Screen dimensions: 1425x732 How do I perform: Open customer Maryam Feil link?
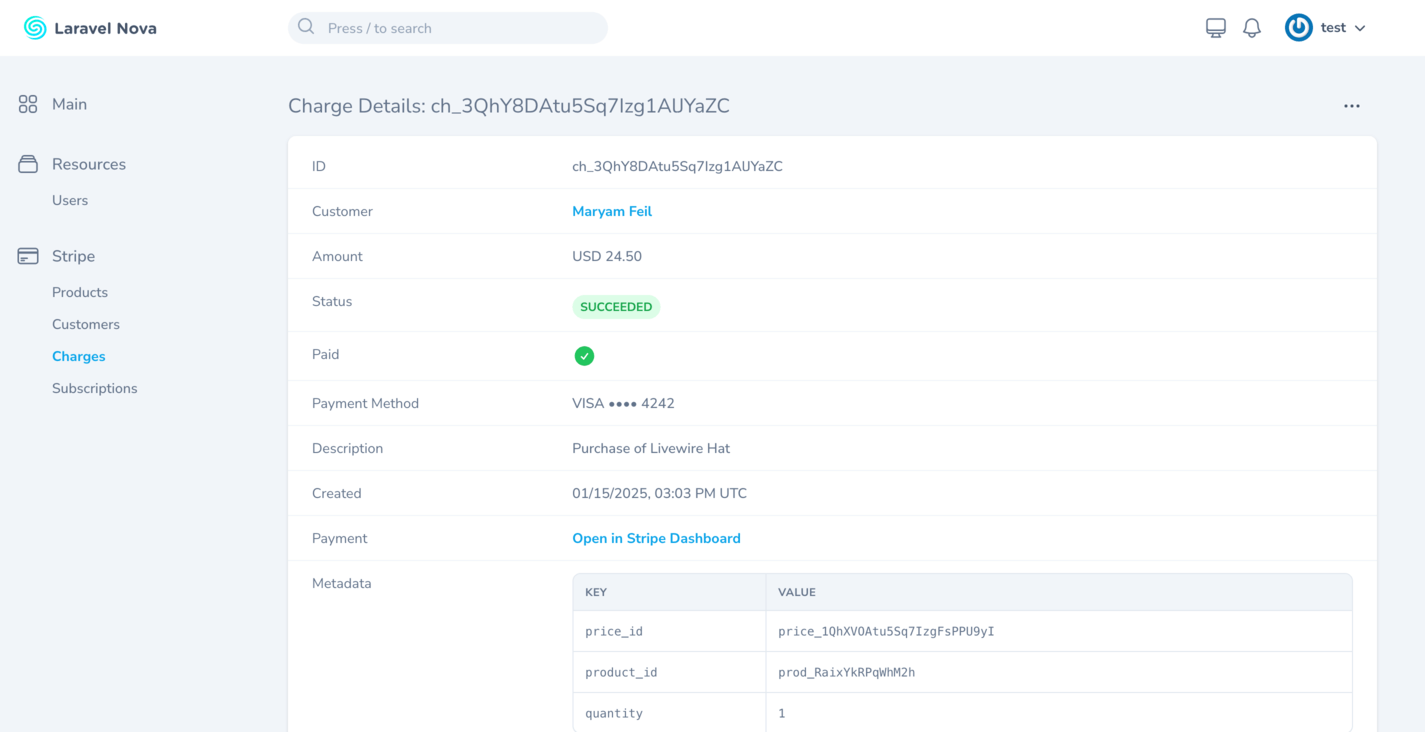point(612,211)
